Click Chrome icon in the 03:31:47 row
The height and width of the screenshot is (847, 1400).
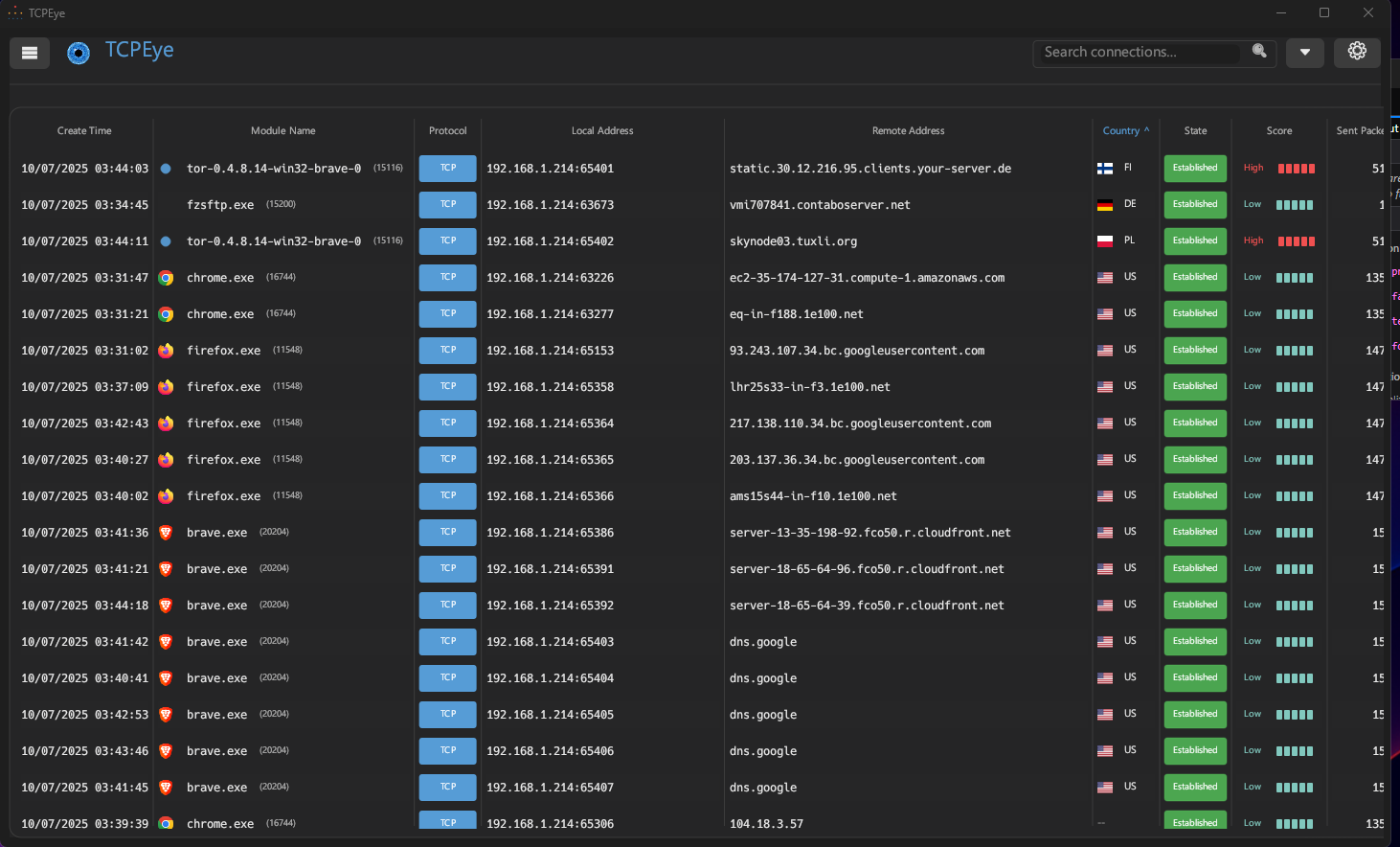pyautogui.click(x=166, y=278)
